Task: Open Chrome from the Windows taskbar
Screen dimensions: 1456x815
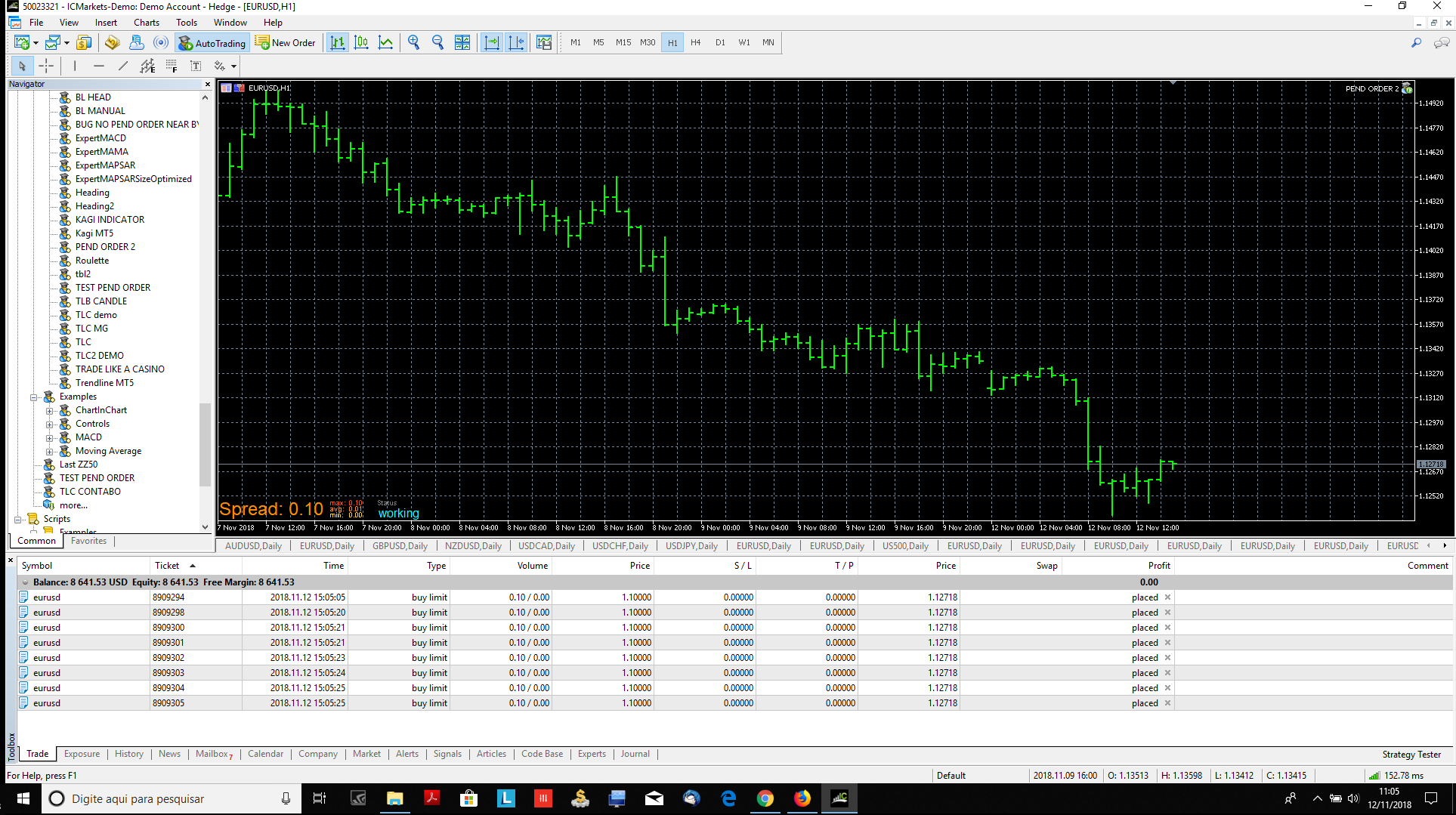Action: (765, 798)
